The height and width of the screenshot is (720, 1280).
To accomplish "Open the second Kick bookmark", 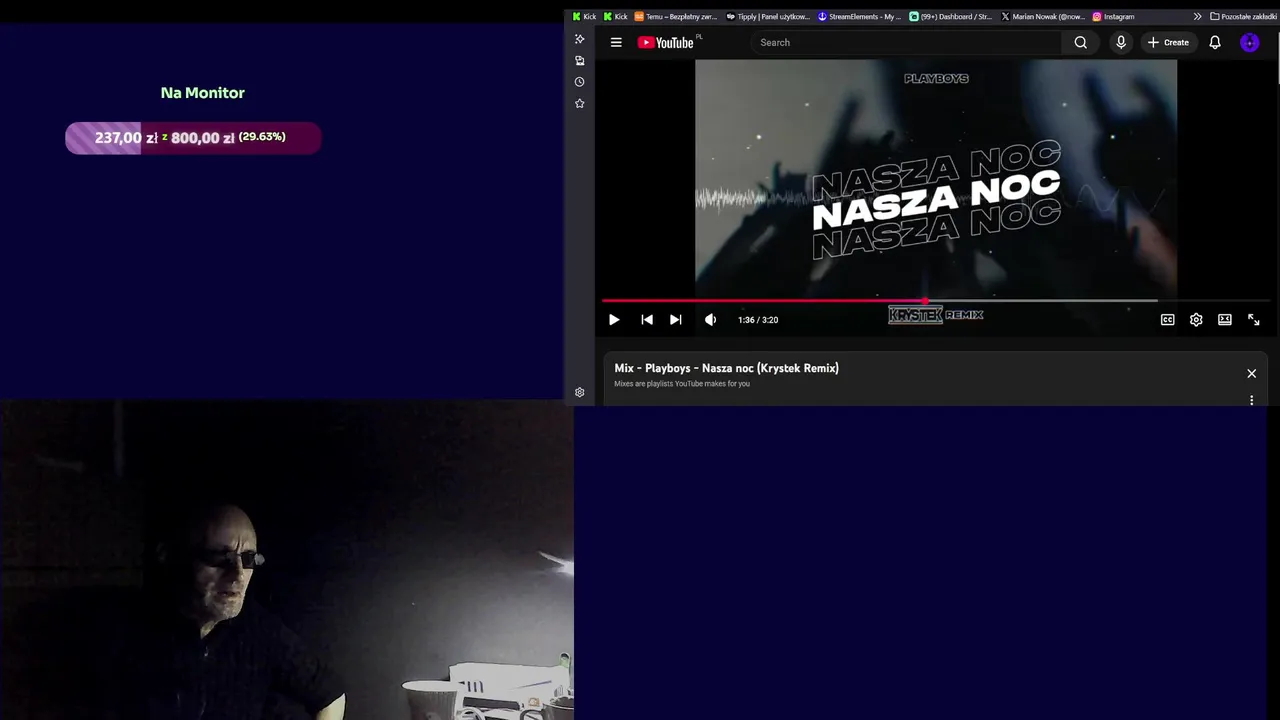I will pos(615,16).
